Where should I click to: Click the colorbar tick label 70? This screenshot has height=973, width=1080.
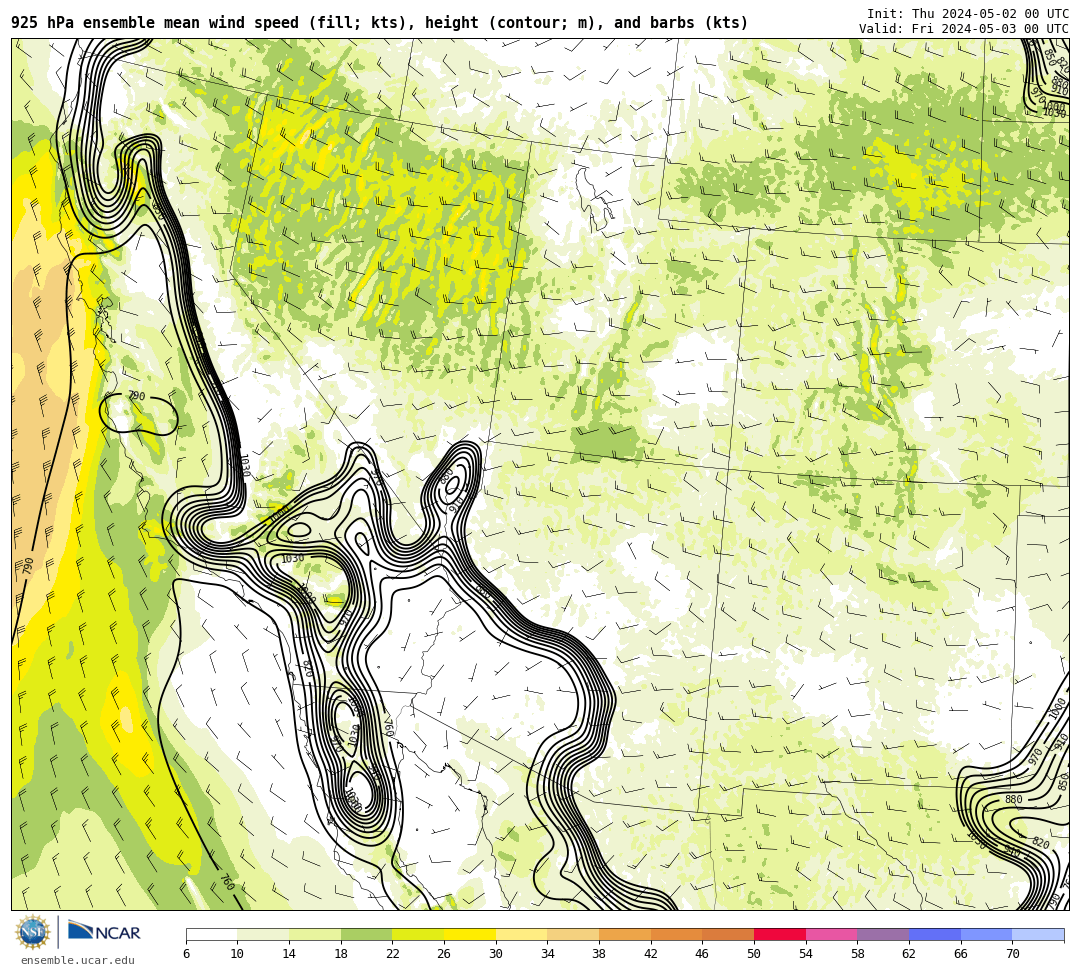coord(1012,954)
